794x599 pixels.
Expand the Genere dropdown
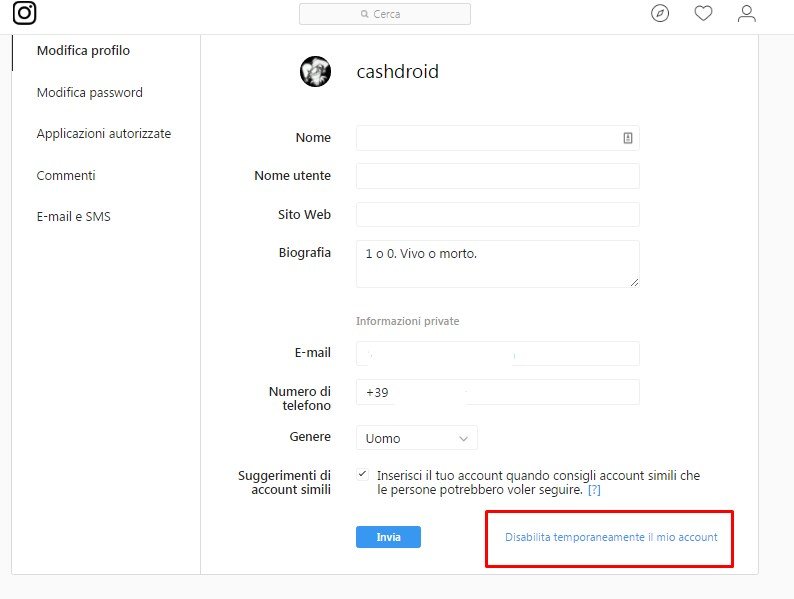pyautogui.click(x=416, y=438)
